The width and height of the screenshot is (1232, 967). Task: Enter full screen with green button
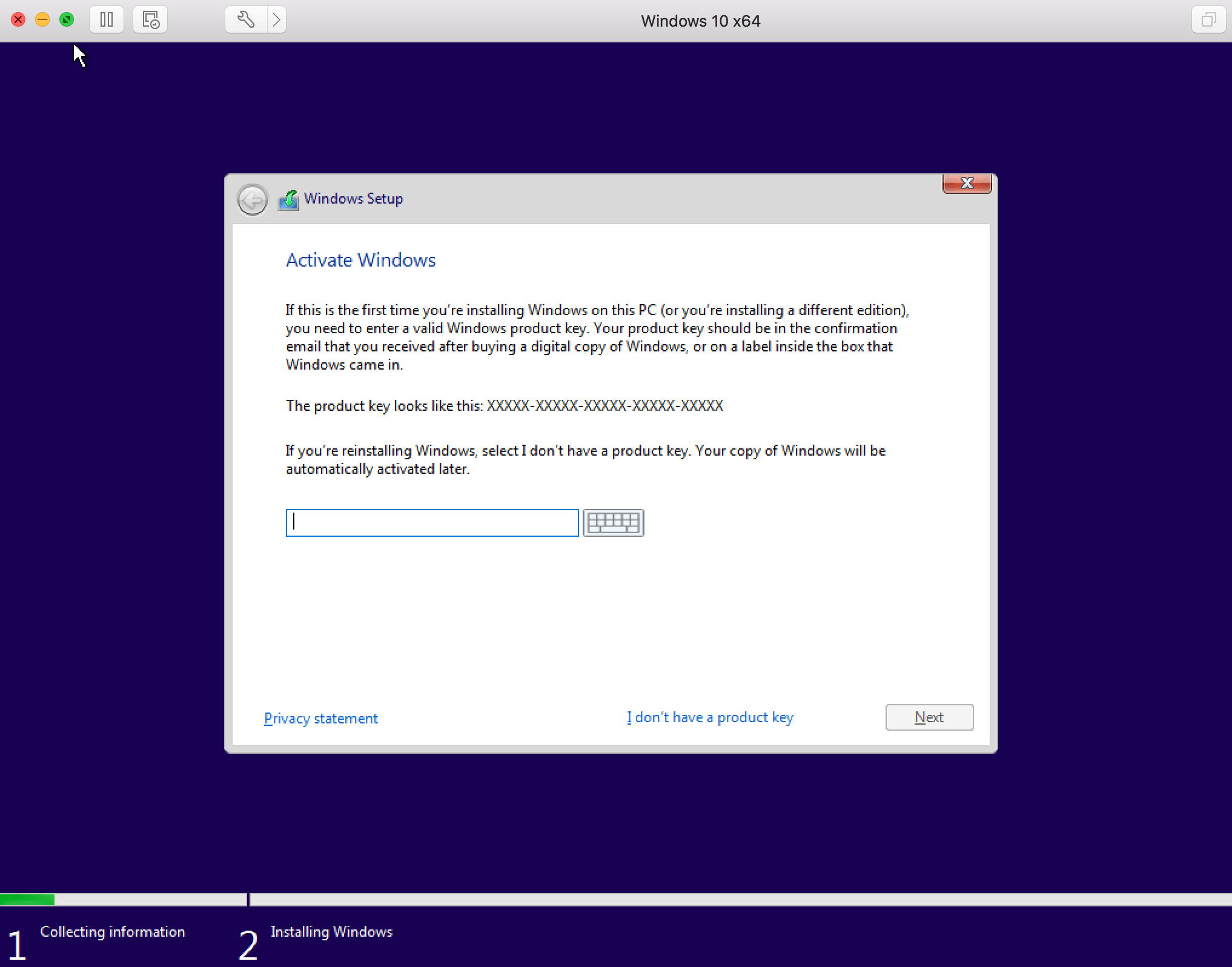point(67,20)
